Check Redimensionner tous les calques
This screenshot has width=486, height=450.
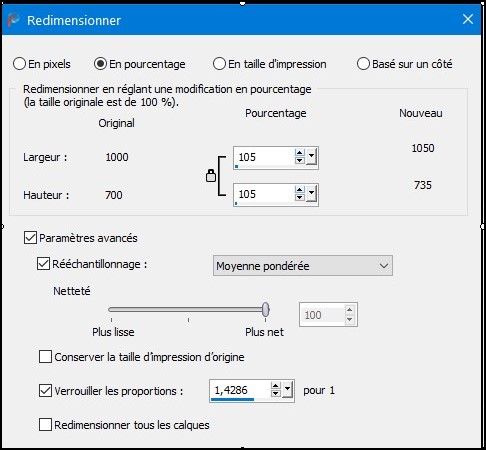tap(45, 425)
